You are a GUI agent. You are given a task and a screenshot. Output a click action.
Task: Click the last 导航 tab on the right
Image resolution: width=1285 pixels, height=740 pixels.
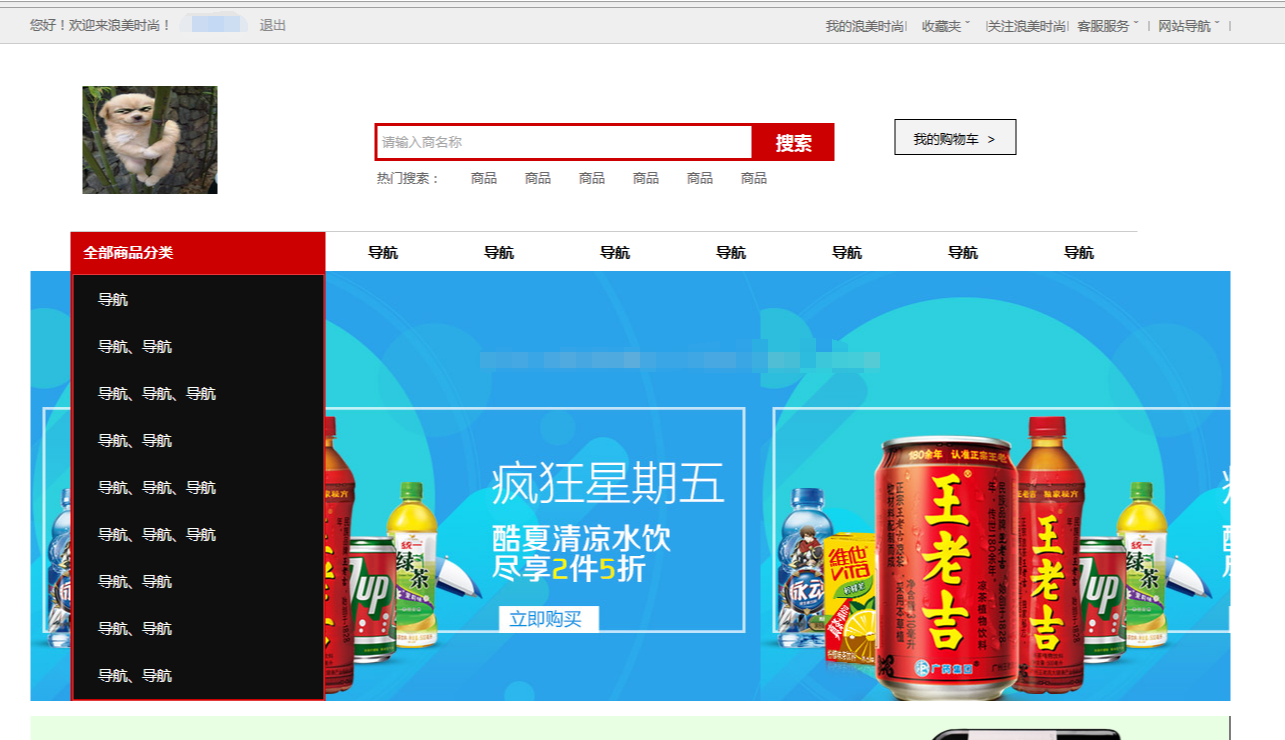[x=1078, y=253]
